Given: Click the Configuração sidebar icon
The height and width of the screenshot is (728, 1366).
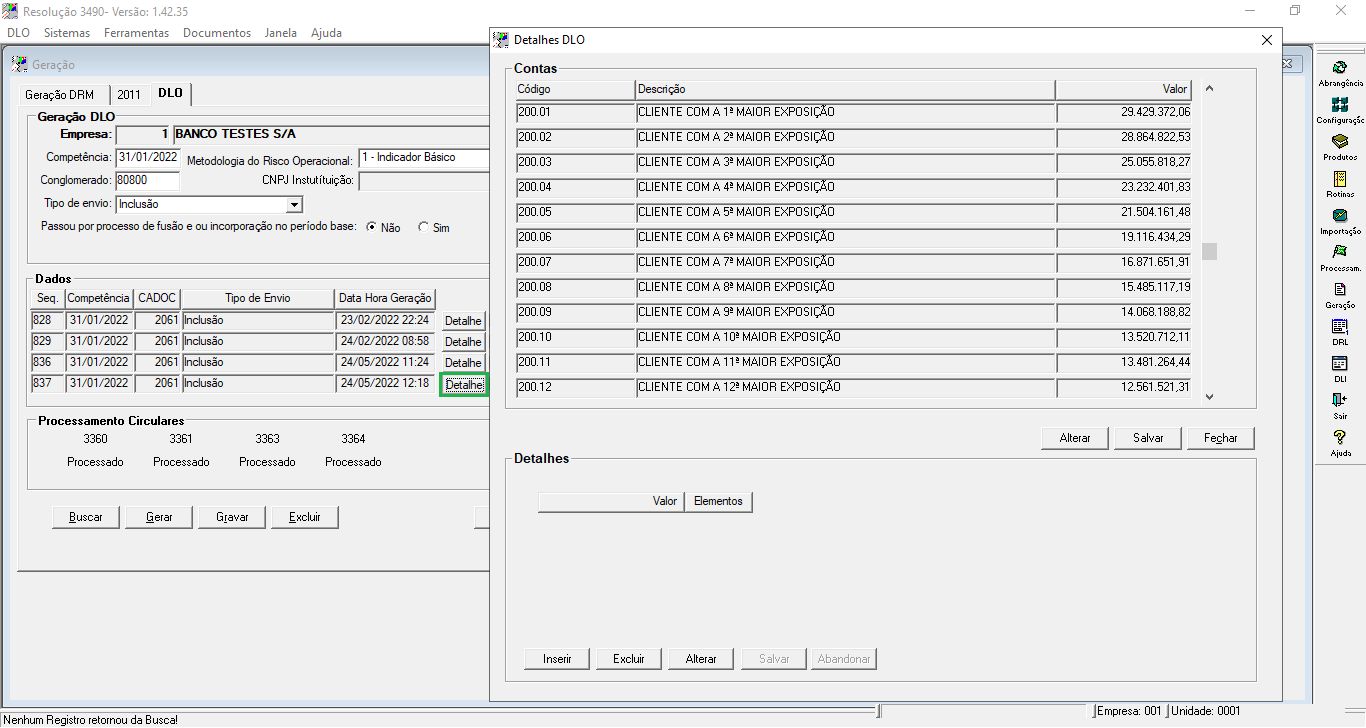Looking at the screenshot, I should (1340, 105).
